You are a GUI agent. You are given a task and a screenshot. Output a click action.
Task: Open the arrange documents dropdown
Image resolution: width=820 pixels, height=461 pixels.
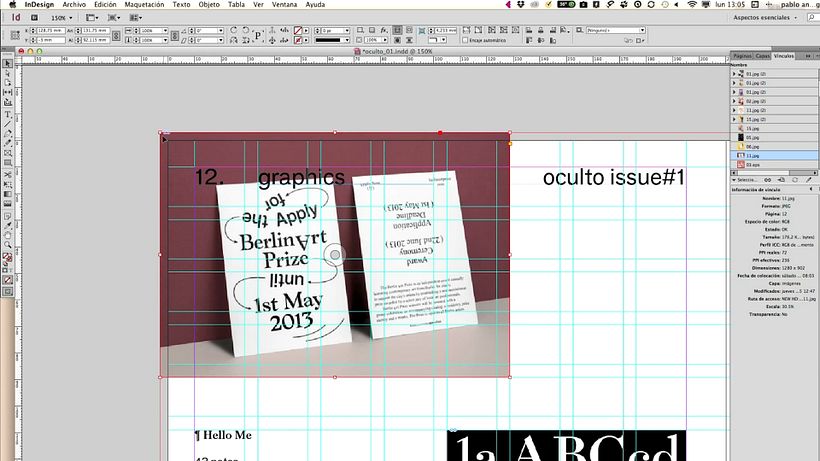[x=136, y=18]
